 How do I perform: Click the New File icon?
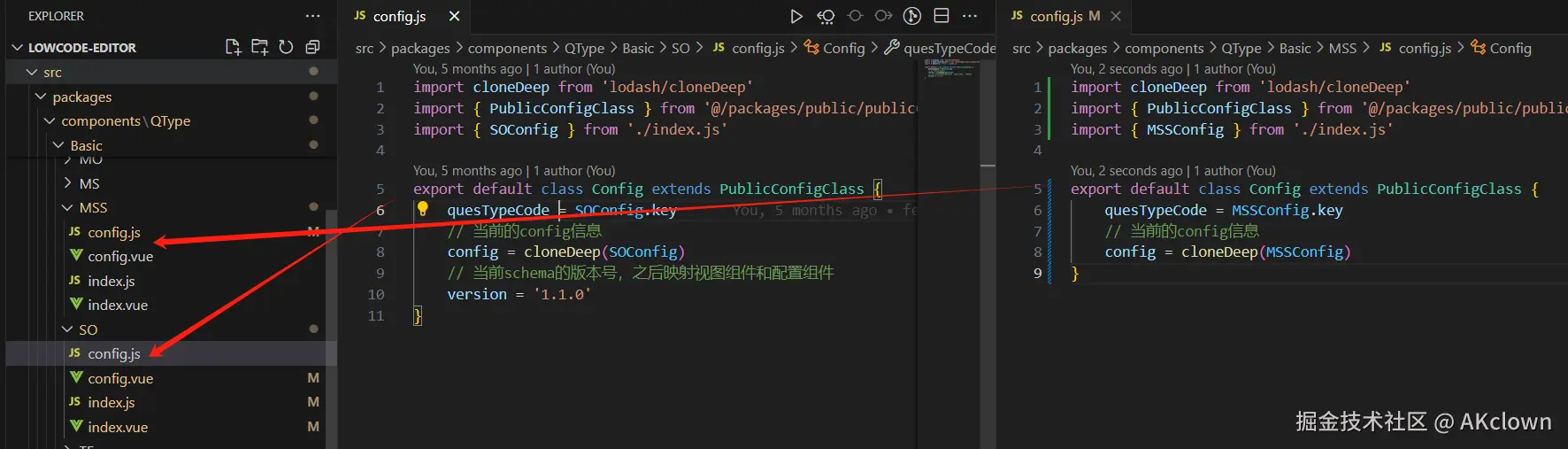[x=233, y=47]
